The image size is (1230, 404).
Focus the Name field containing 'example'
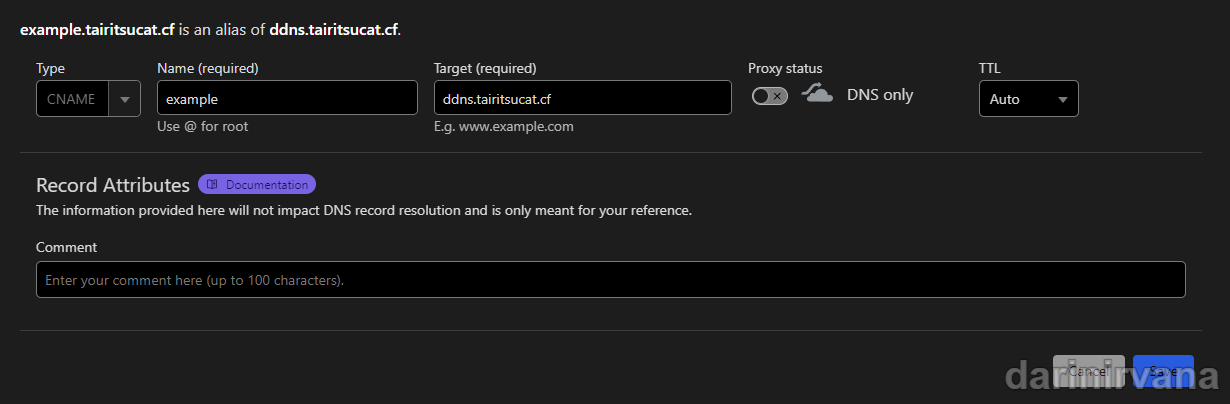pyautogui.click(x=287, y=98)
